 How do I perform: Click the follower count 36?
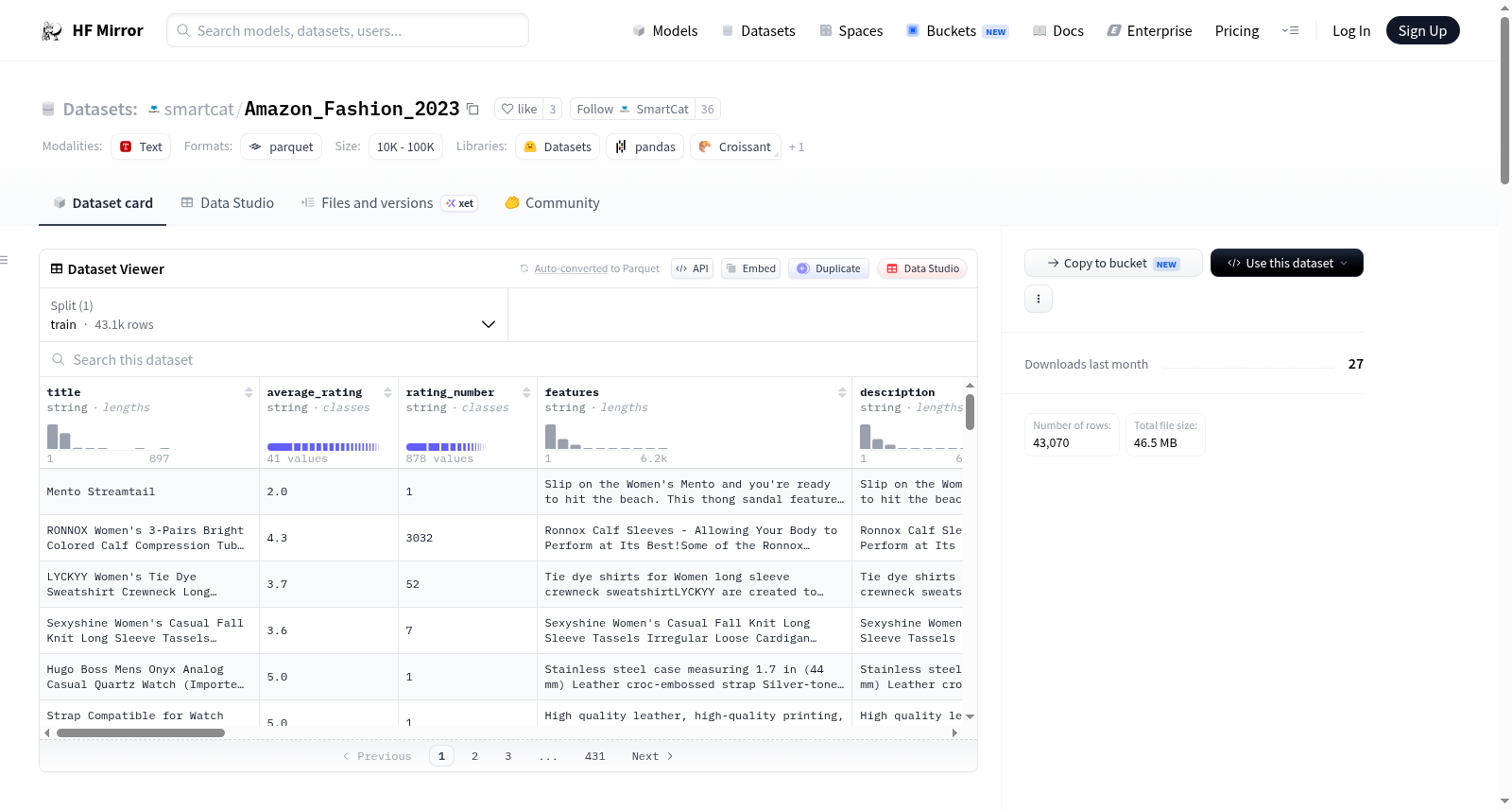tap(708, 109)
